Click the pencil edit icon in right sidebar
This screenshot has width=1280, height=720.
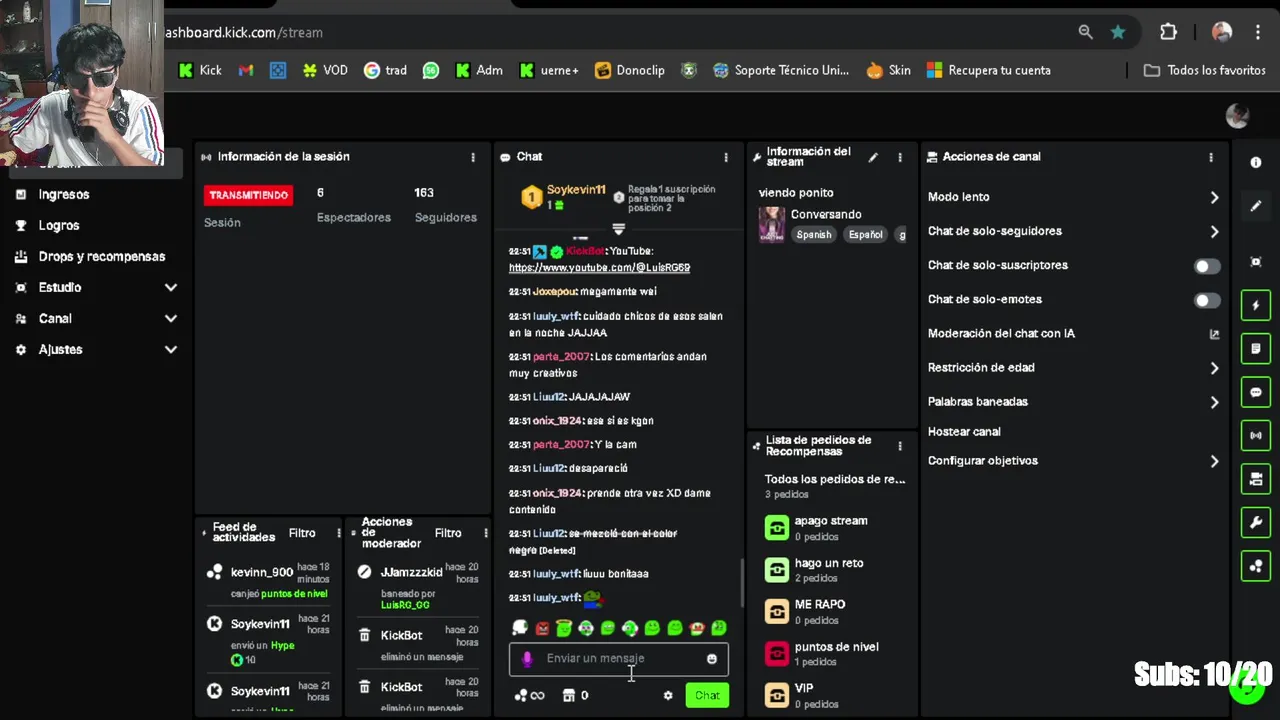tap(1256, 206)
